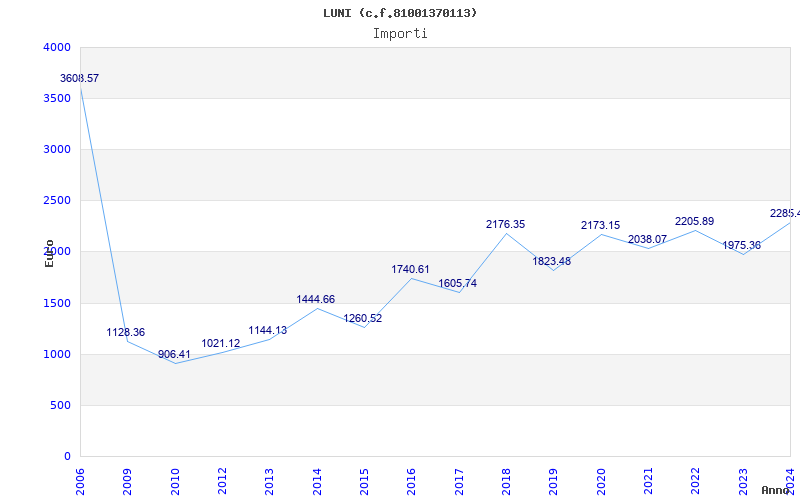Select the data label 2176.35
Screen dimensions: 800x500
coord(506,224)
